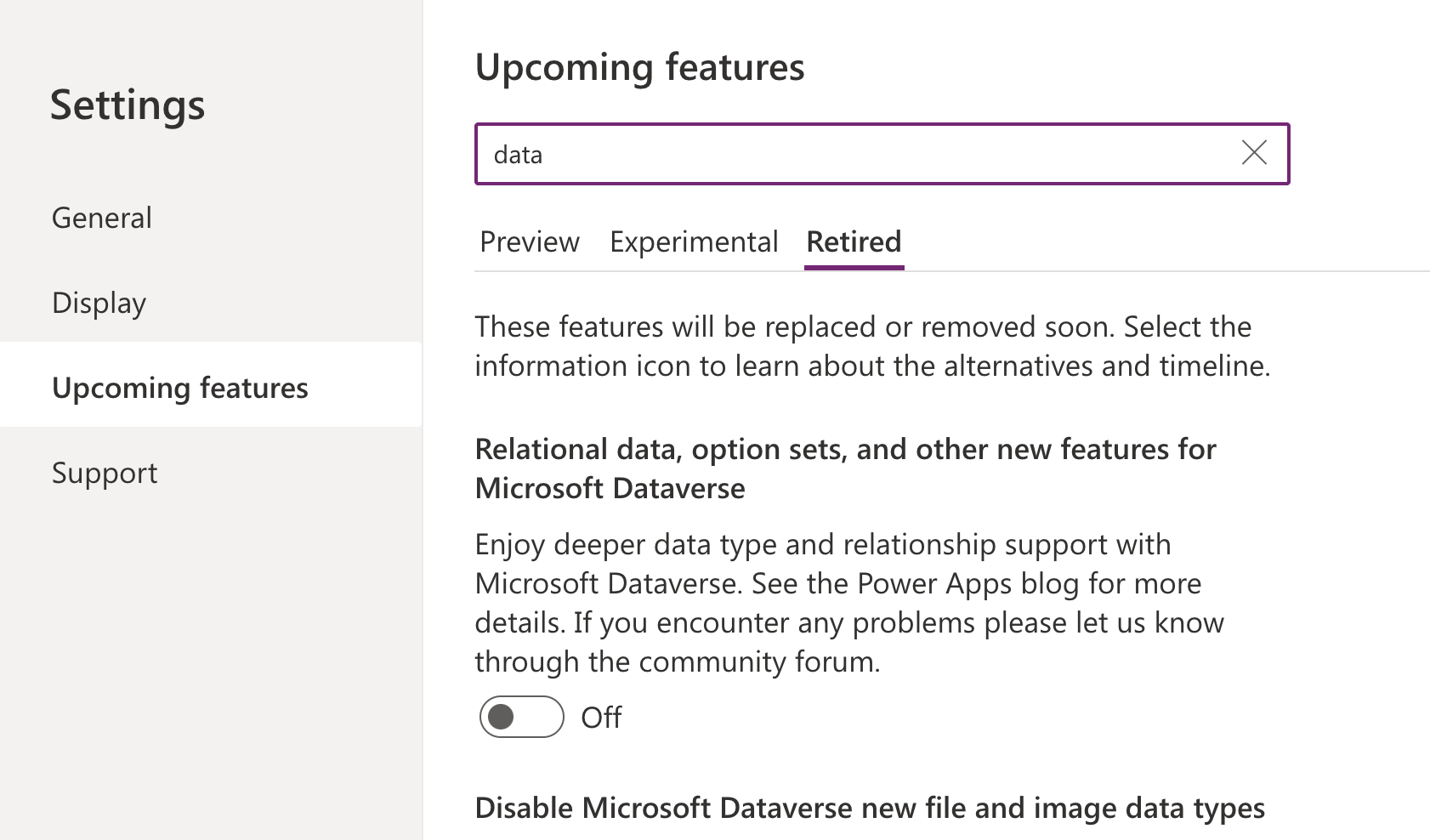The image size is (1430, 840).
Task: Select the Retired tab
Action: pyautogui.click(x=854, y=242)
